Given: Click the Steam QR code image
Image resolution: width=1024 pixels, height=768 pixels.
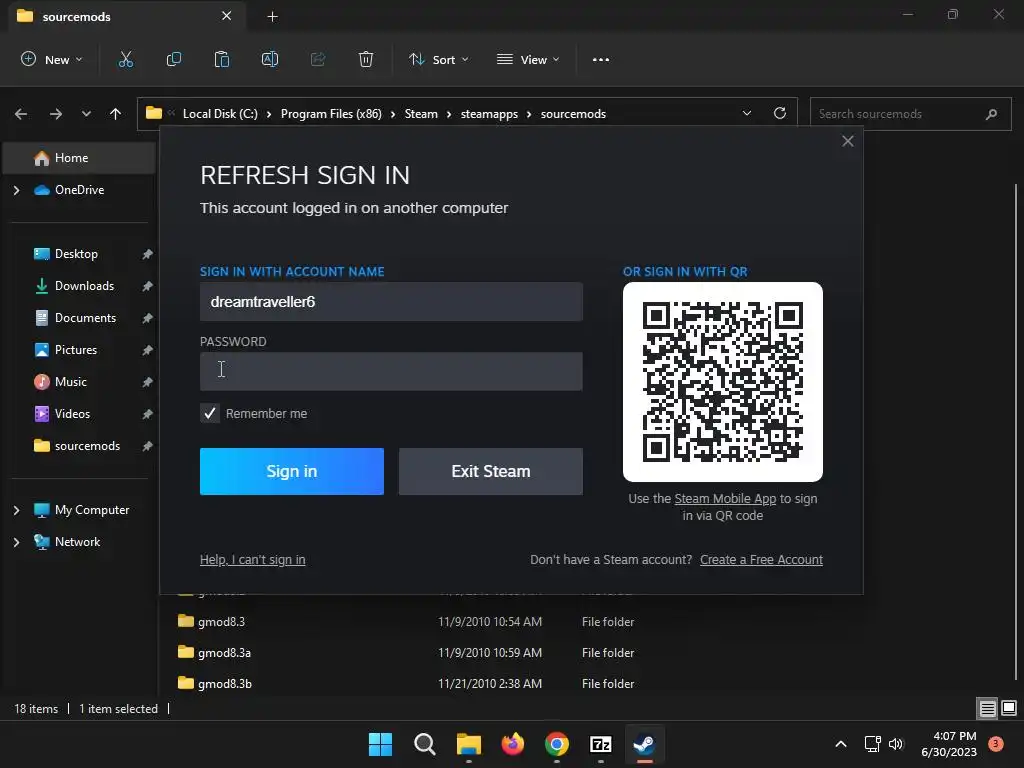Looking at the screenshot, I should (723, 382).
